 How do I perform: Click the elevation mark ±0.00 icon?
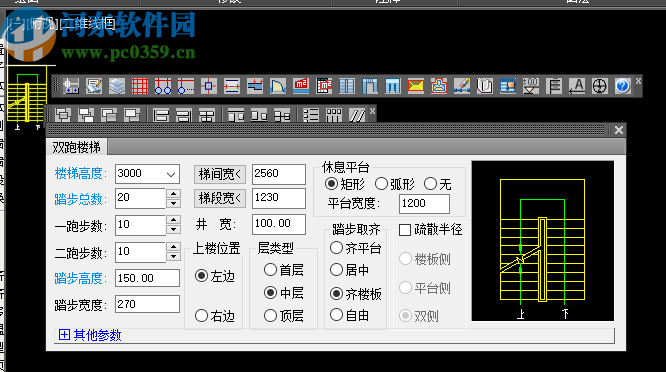(x=531, y=86)
